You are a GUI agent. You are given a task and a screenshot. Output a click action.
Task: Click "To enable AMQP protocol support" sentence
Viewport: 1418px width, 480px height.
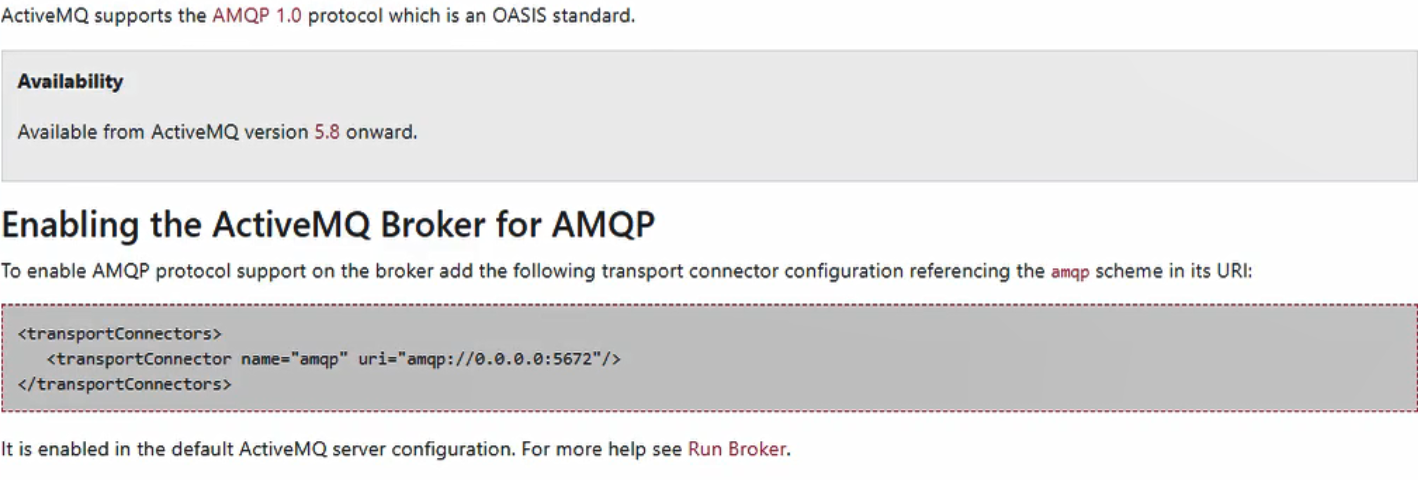(x=160, y=271)
